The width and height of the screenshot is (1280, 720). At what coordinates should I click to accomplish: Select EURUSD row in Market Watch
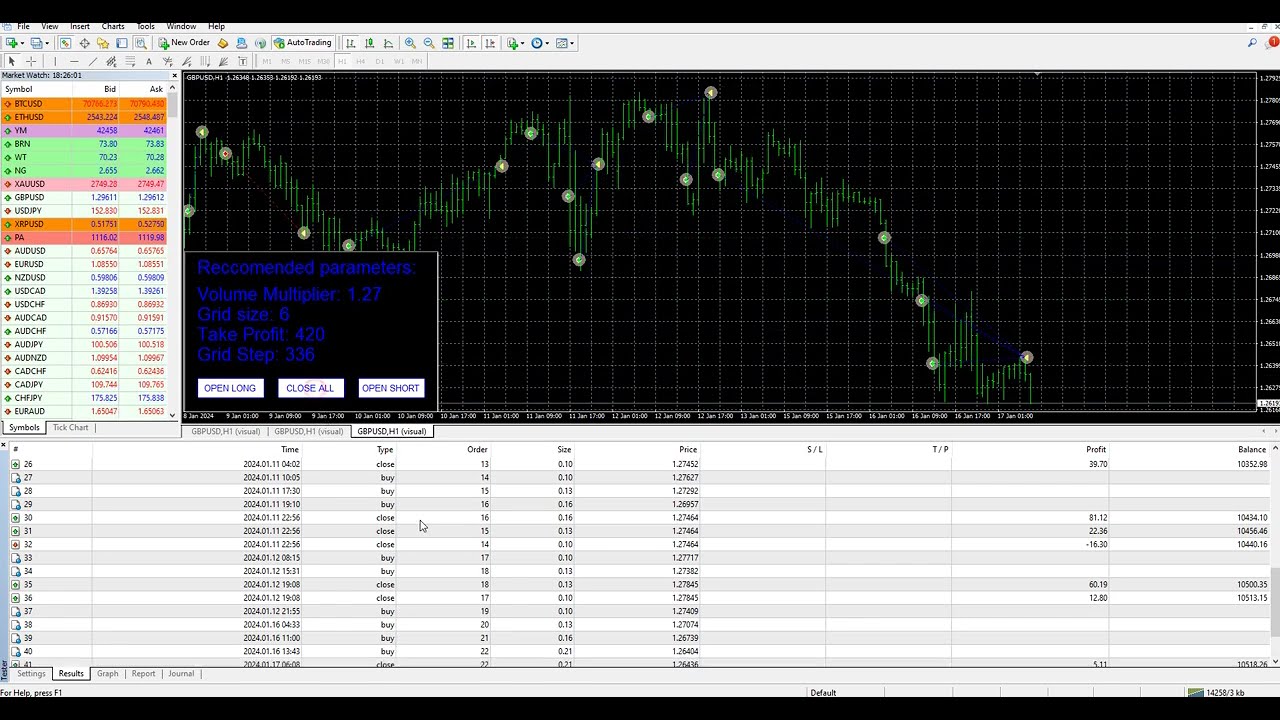click(85, 264)
